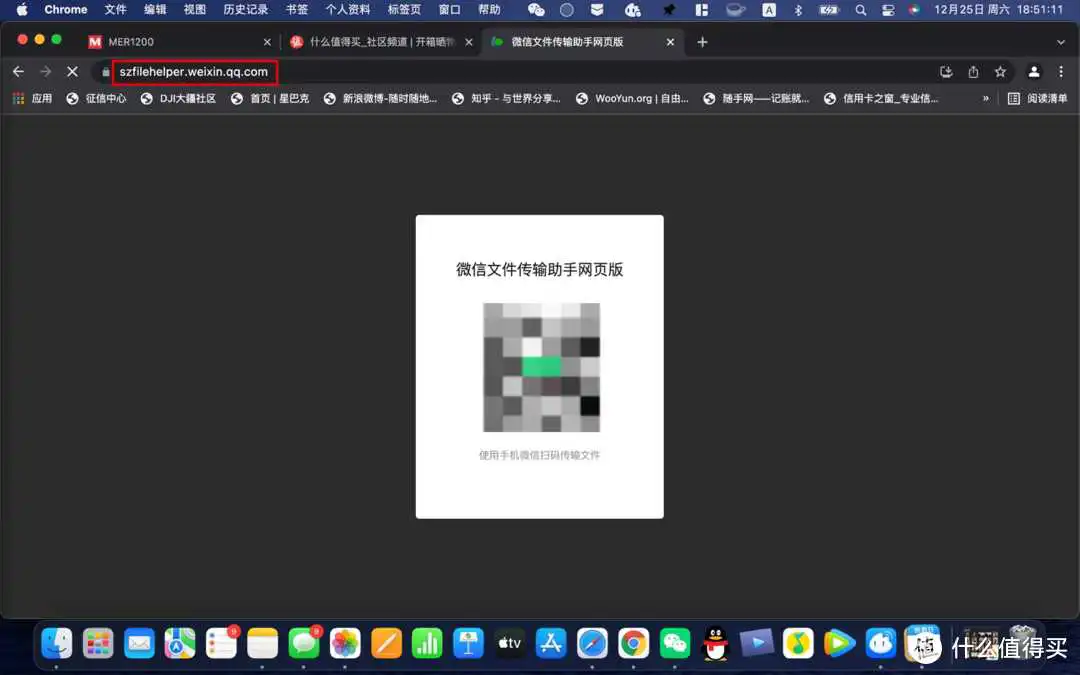Open the 编辑 menu

(155, 10)
